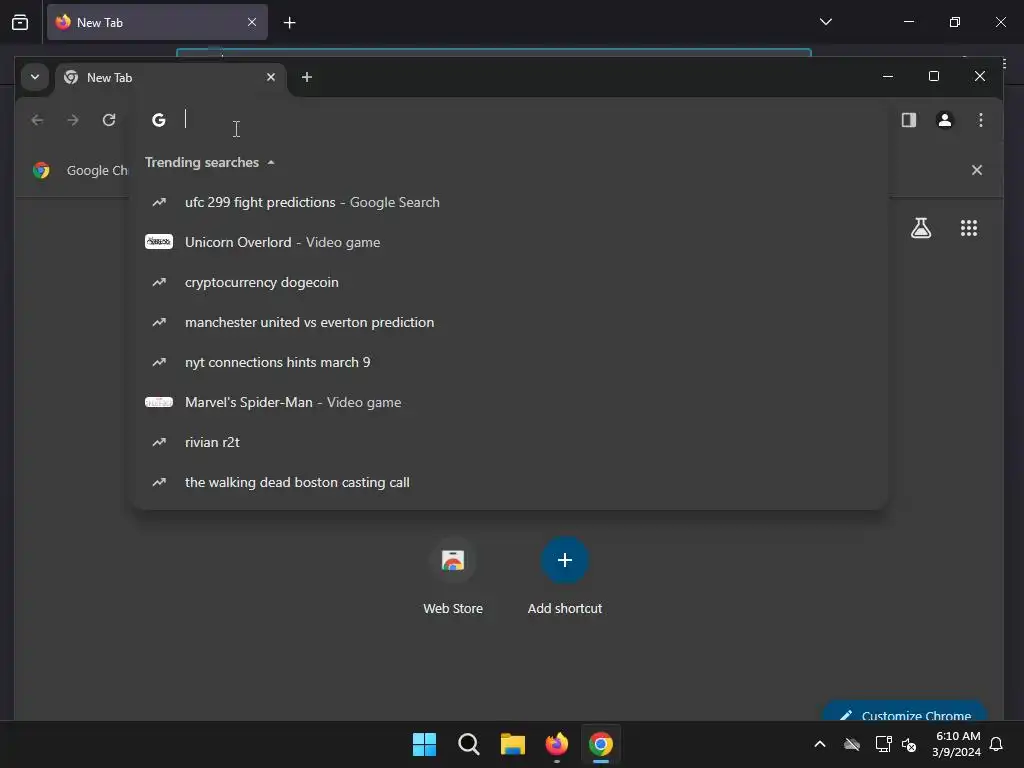Image resolution: width=1024 pixels, height=768 pixels.
Task: Click the Chrome taskbar icon
Action: click(601, 744)
